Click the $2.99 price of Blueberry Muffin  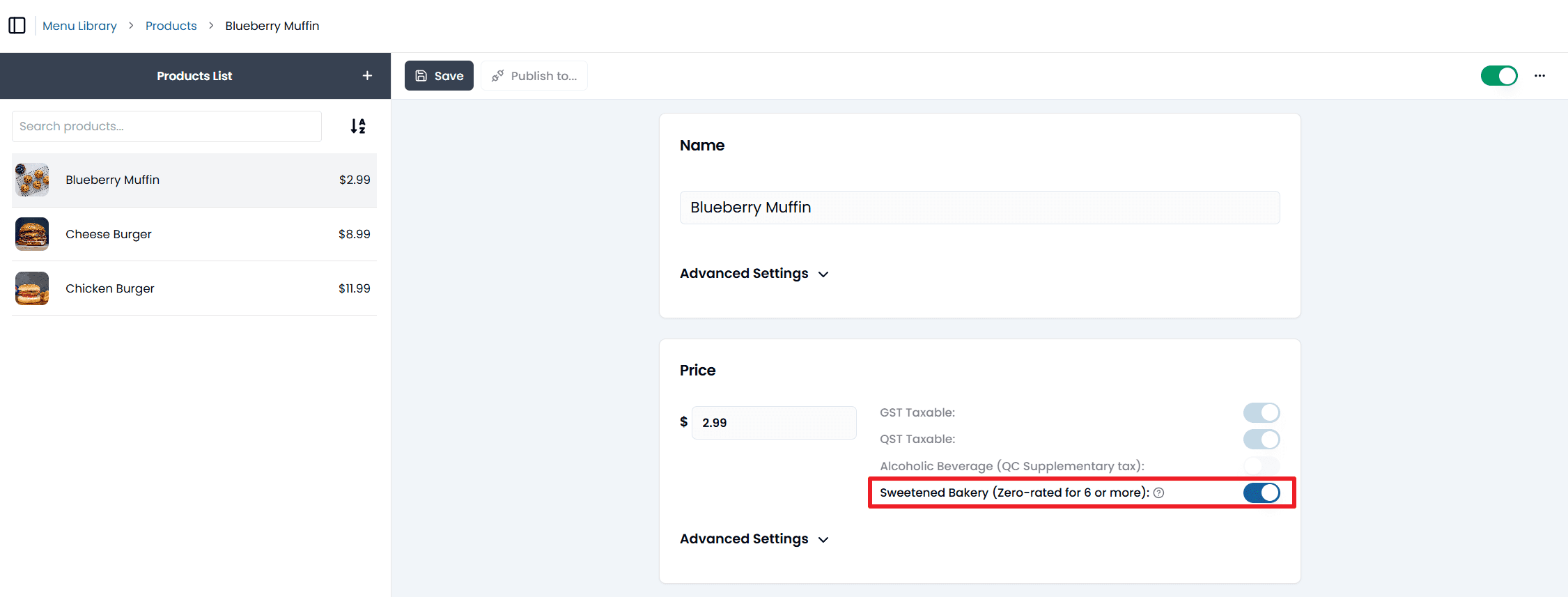click(x=355, y=180)
